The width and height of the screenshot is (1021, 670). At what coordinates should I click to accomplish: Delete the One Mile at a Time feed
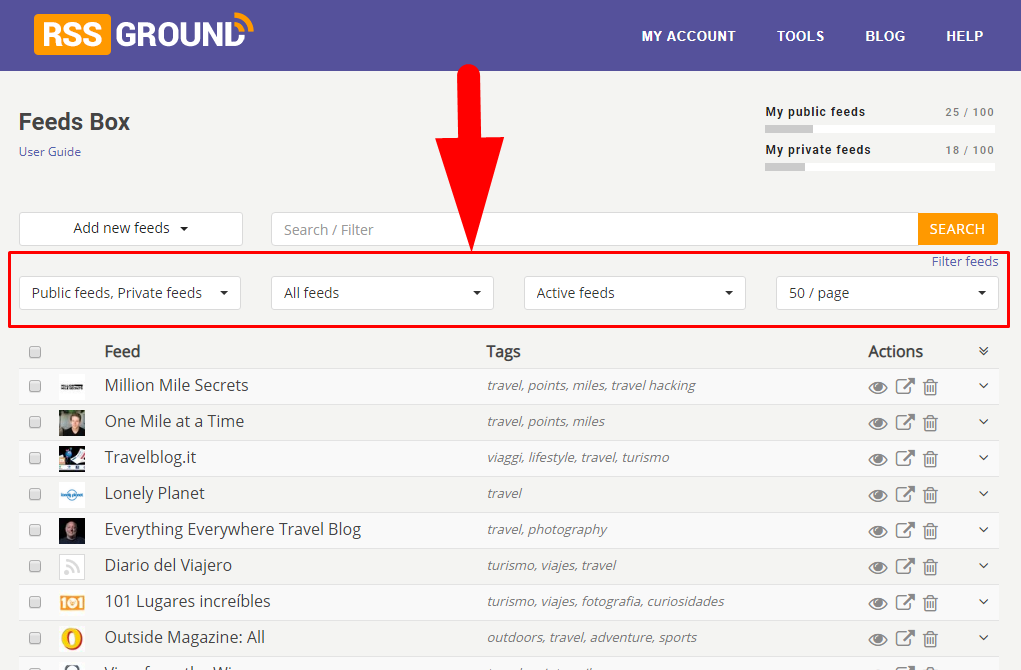click(x=930, y=423)
